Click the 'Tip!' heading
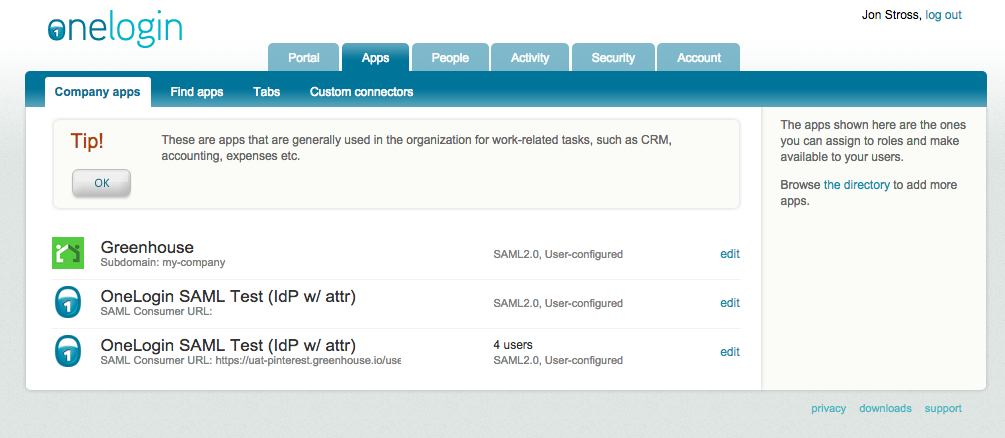The height and width of the screenshot is (438, 1005). point(87,142)
